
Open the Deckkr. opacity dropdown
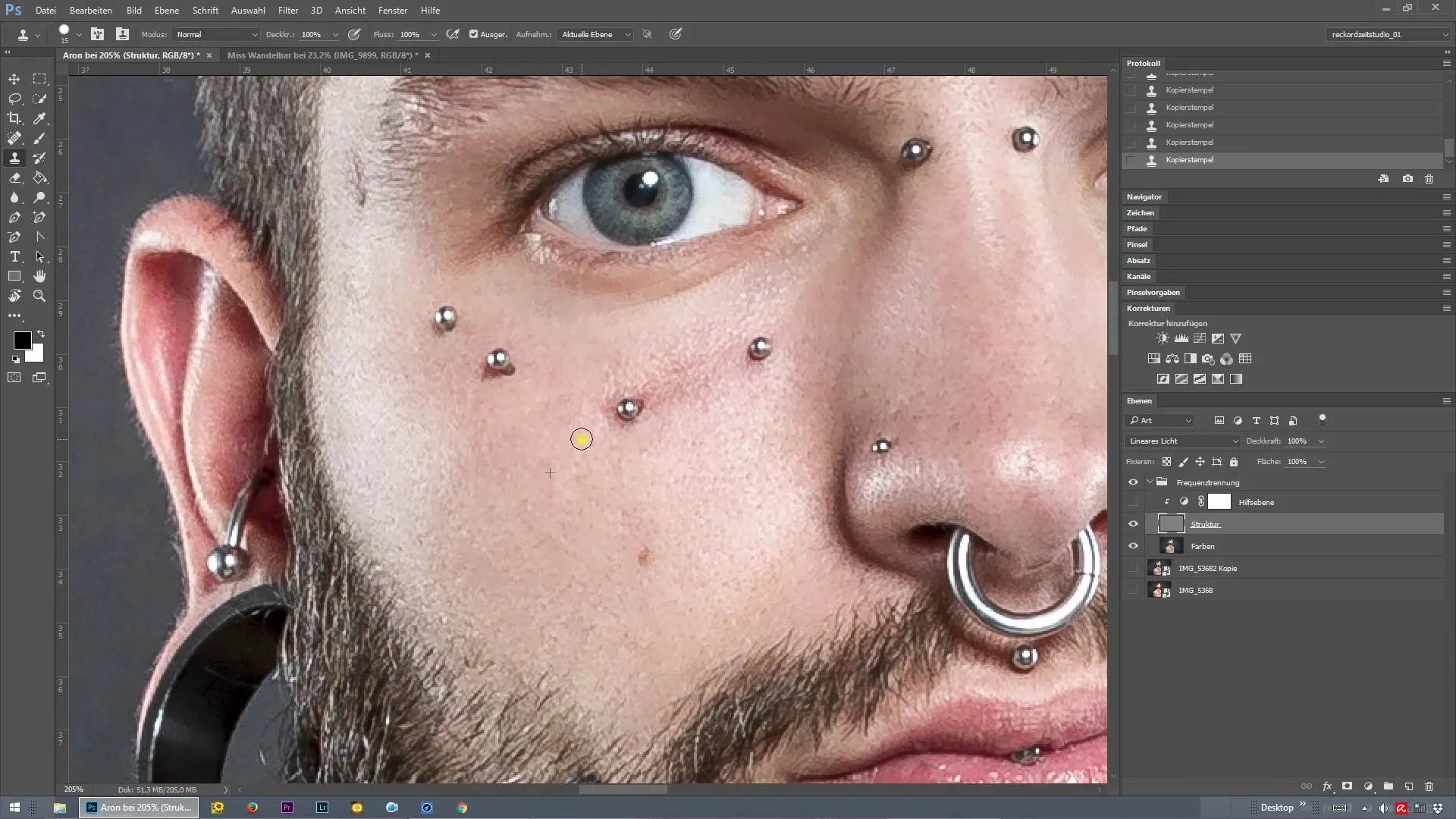[335, 34]
